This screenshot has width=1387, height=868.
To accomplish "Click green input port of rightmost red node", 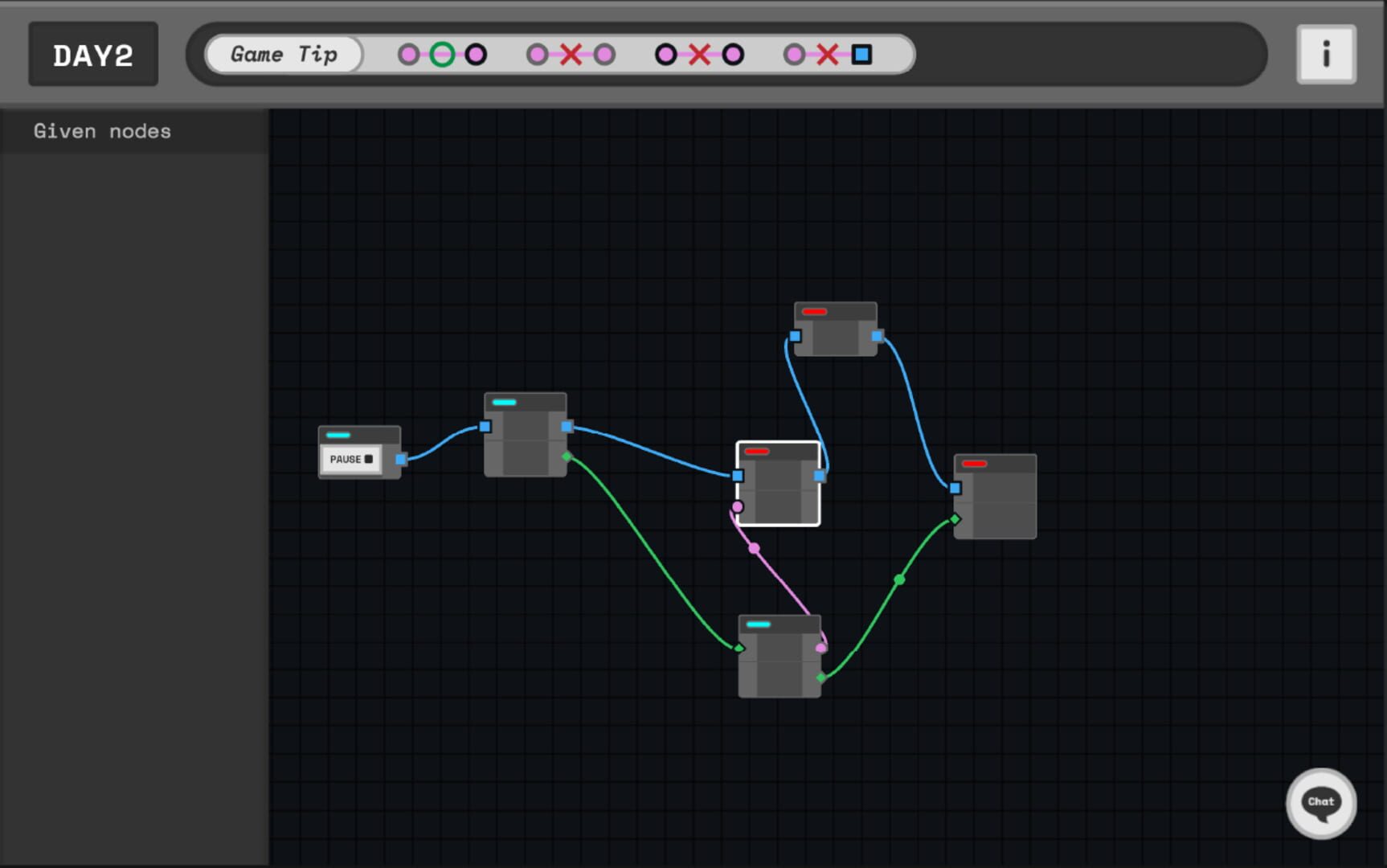I will pos(955,519).
